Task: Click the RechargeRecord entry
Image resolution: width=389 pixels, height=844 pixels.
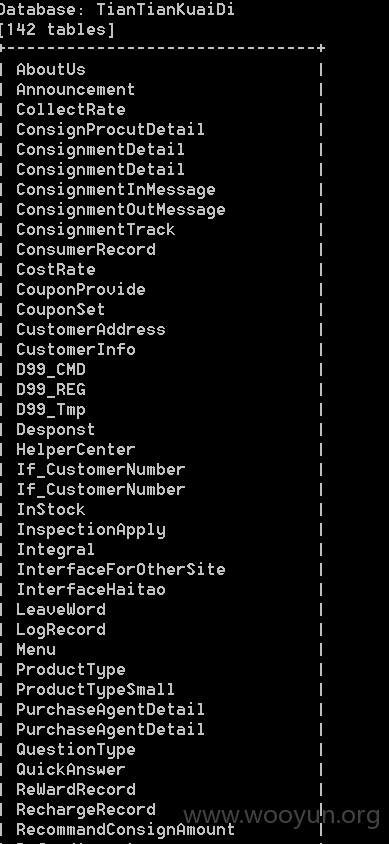Action: pos(86,810)
